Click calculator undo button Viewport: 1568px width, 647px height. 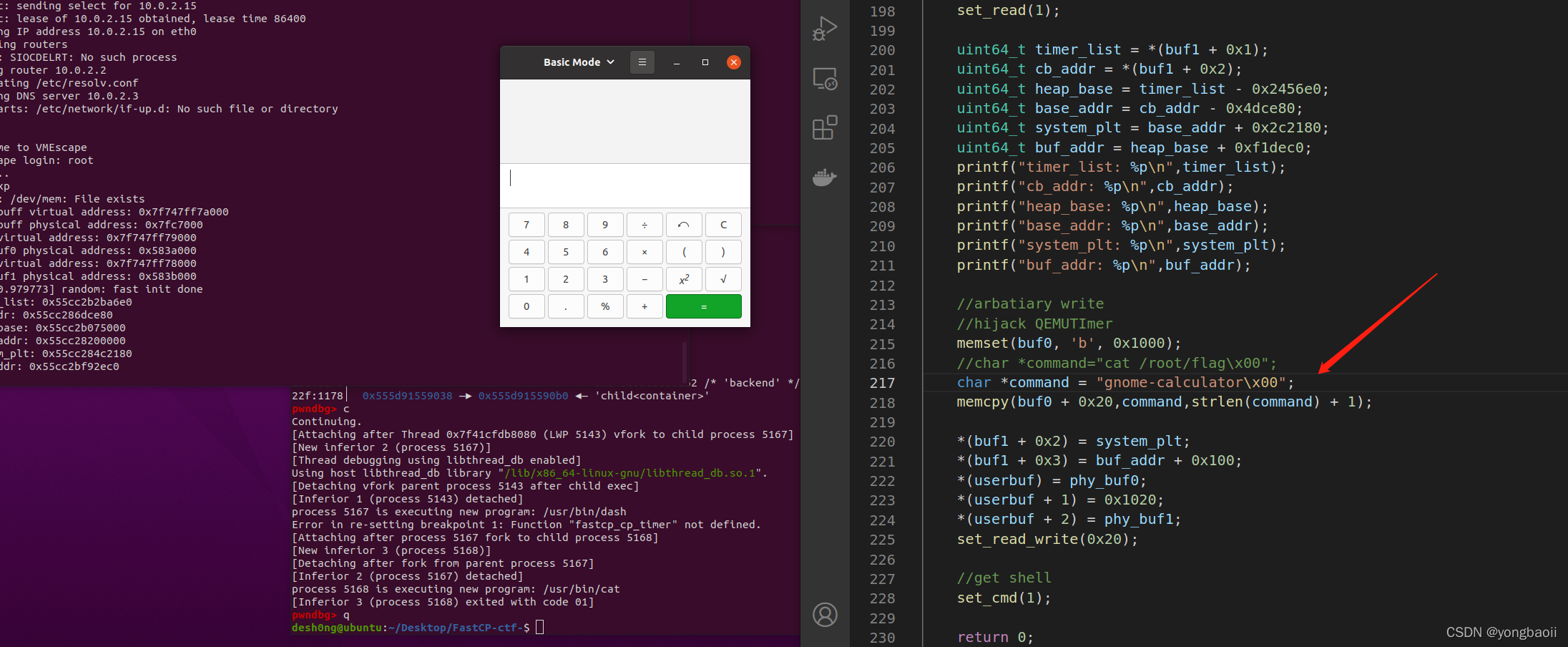(684, 225)
